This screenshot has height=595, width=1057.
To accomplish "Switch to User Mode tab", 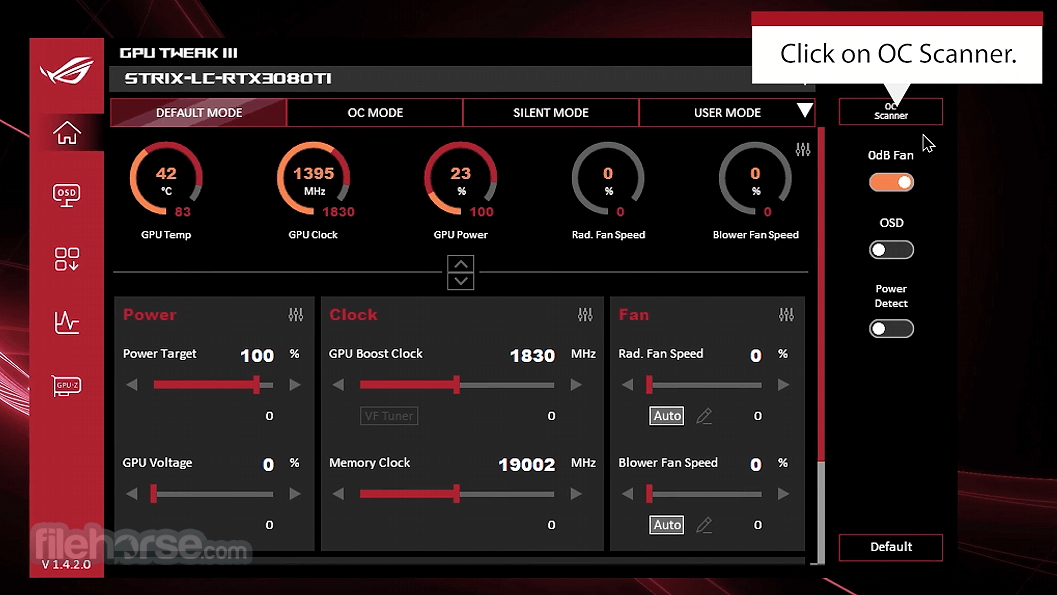I will [727, 113].
